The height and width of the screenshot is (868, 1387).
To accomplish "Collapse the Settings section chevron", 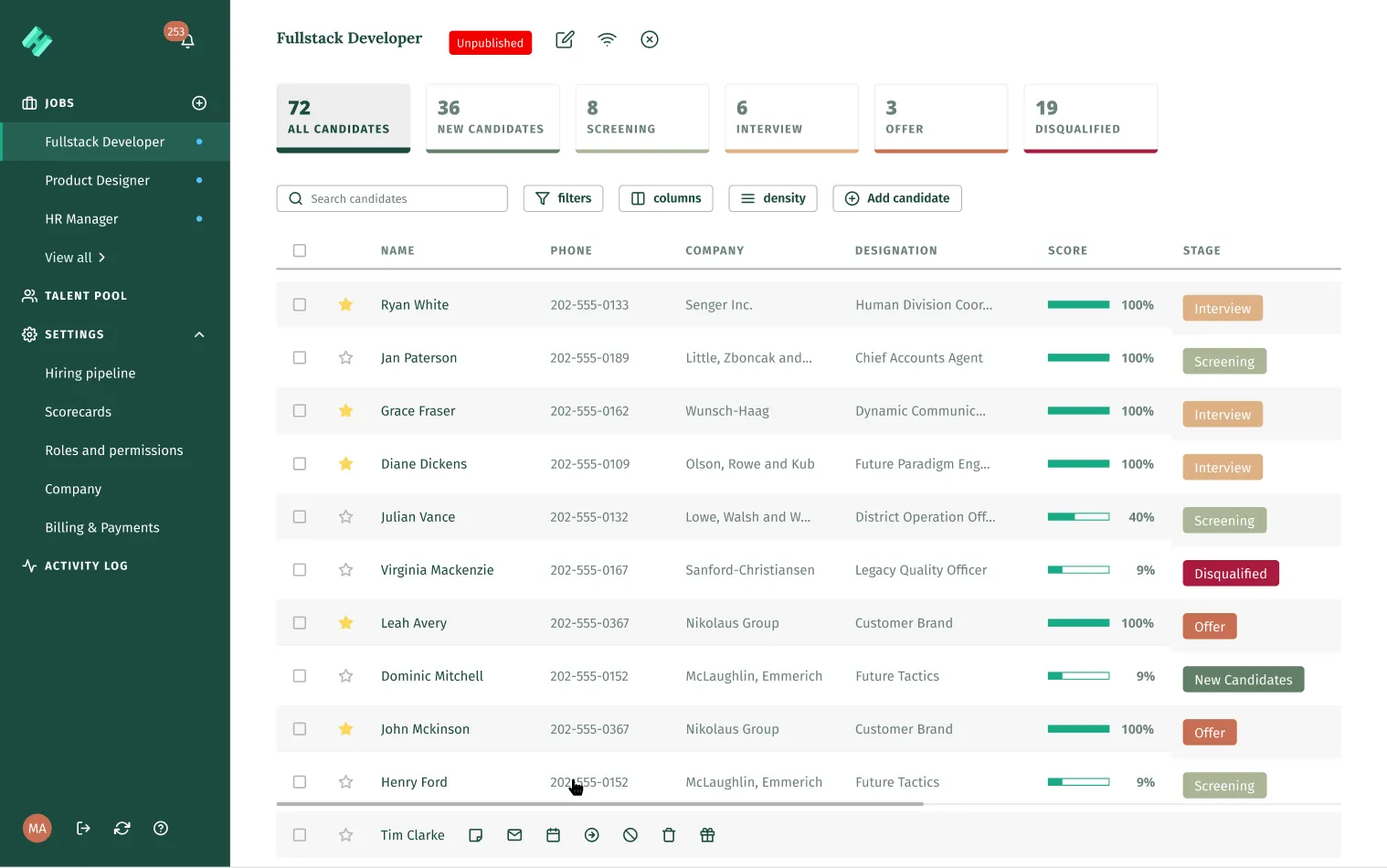I will pos(199,334).
